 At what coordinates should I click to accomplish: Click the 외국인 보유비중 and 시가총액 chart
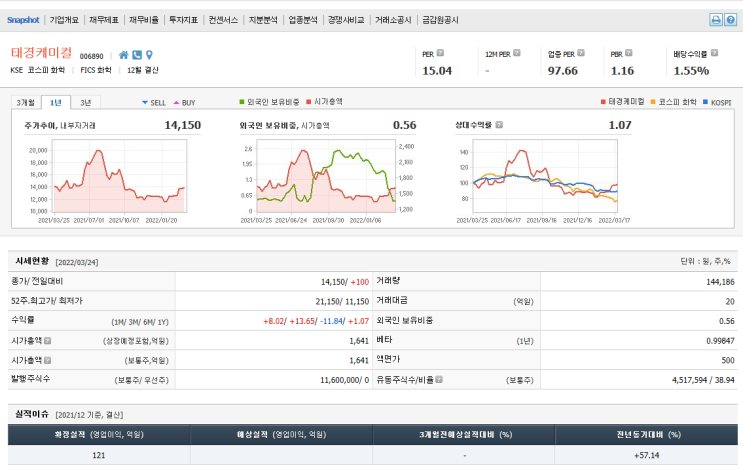click(326, 176)
